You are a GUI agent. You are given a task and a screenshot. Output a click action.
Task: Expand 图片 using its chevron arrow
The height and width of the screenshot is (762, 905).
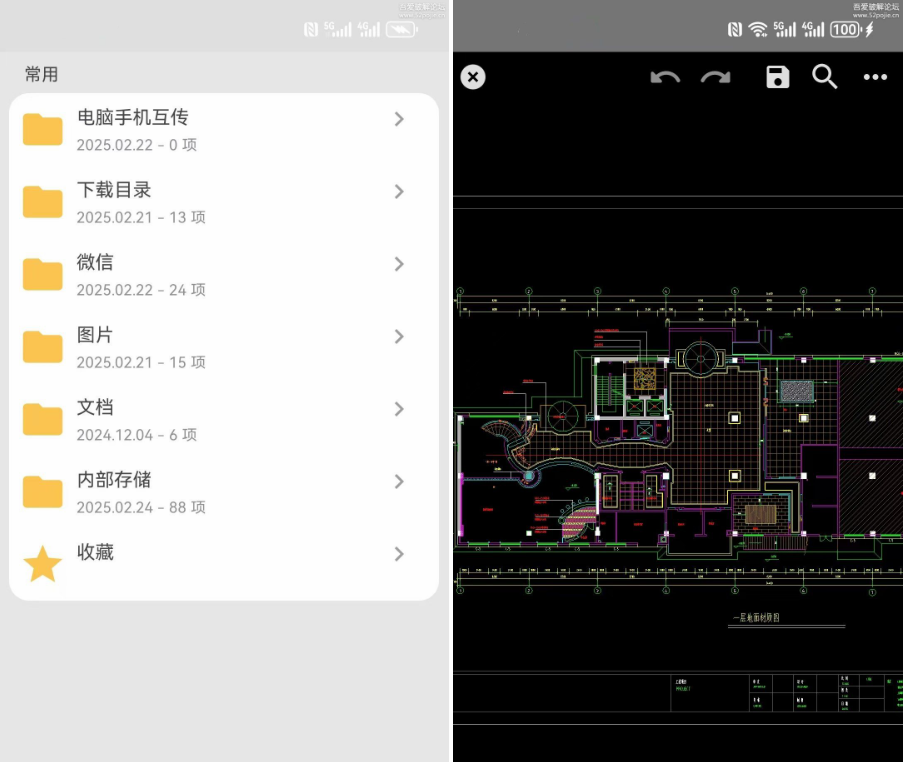coord(399,337)
